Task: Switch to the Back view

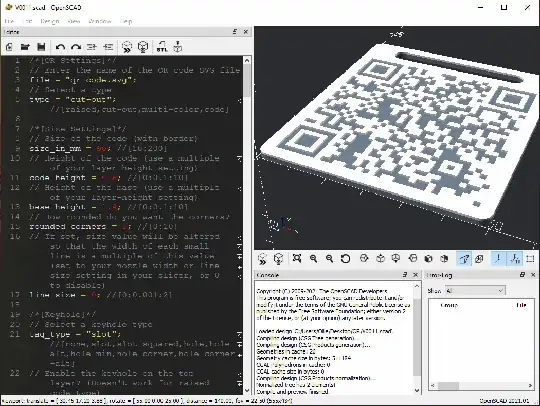Action: click(444, 258)
